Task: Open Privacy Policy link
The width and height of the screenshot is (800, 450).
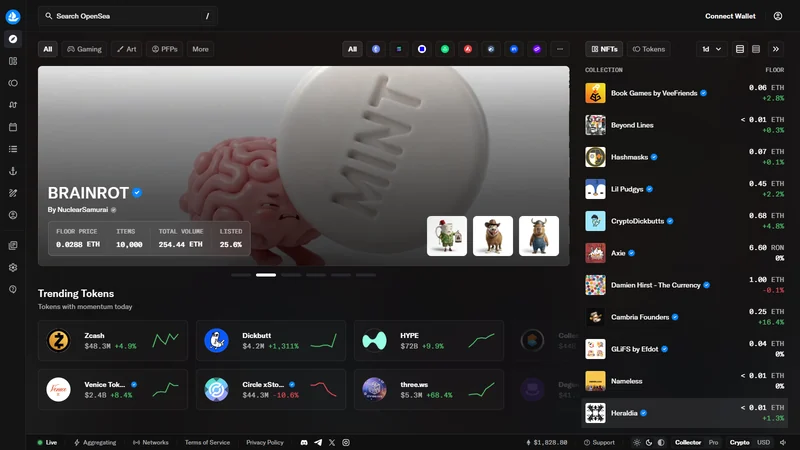Action: (x=265, y=442)
